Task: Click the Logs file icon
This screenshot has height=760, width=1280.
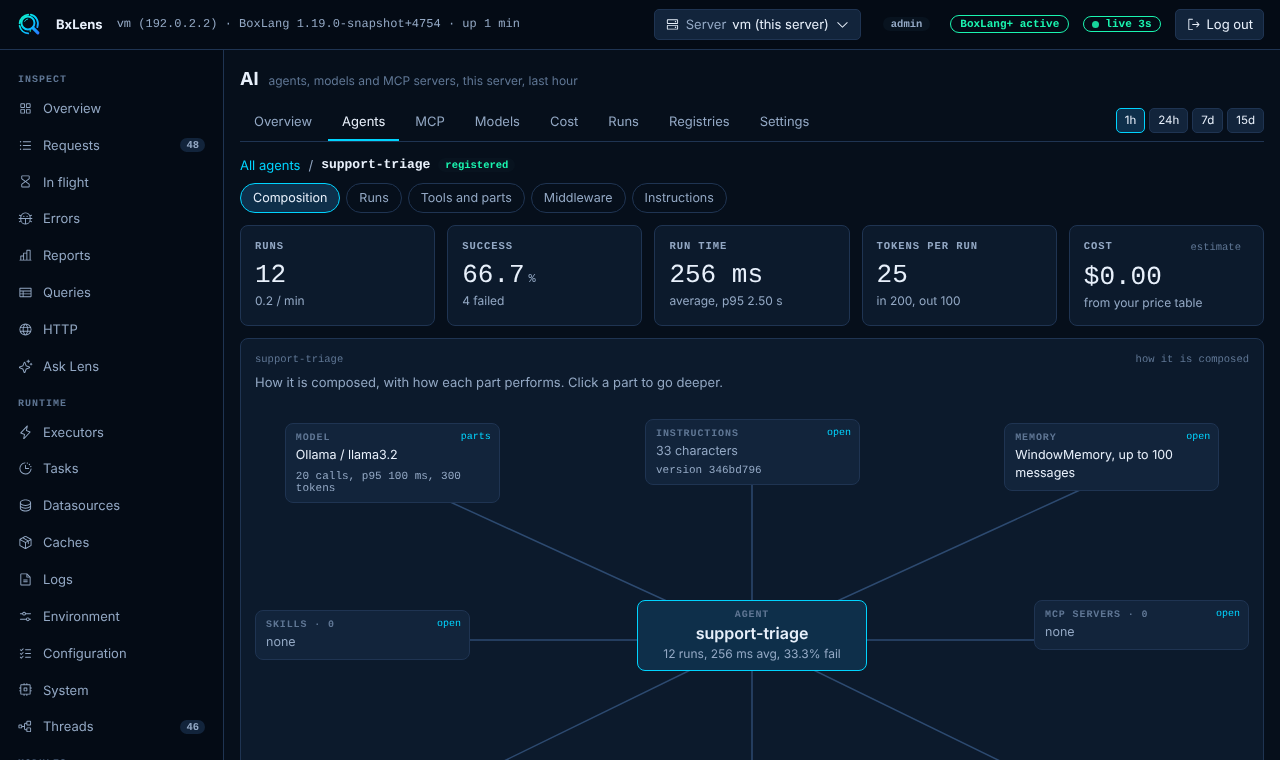Action: click(25, 579)
